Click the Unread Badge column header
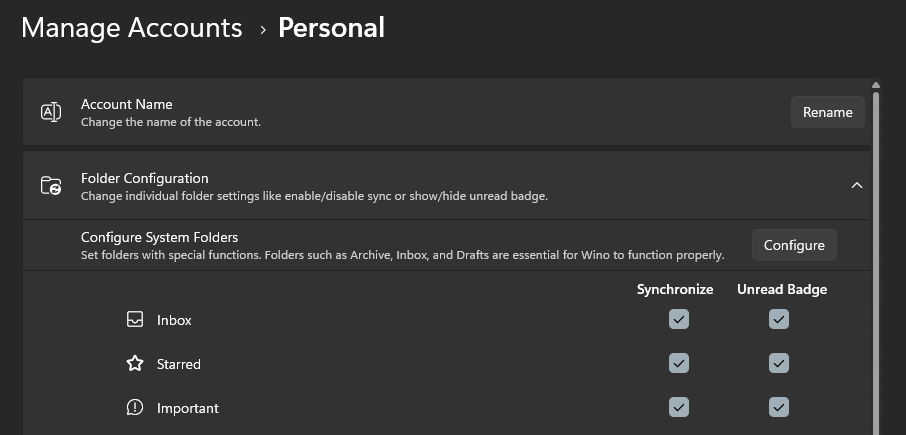906x435 pixels. pos(782,289)
